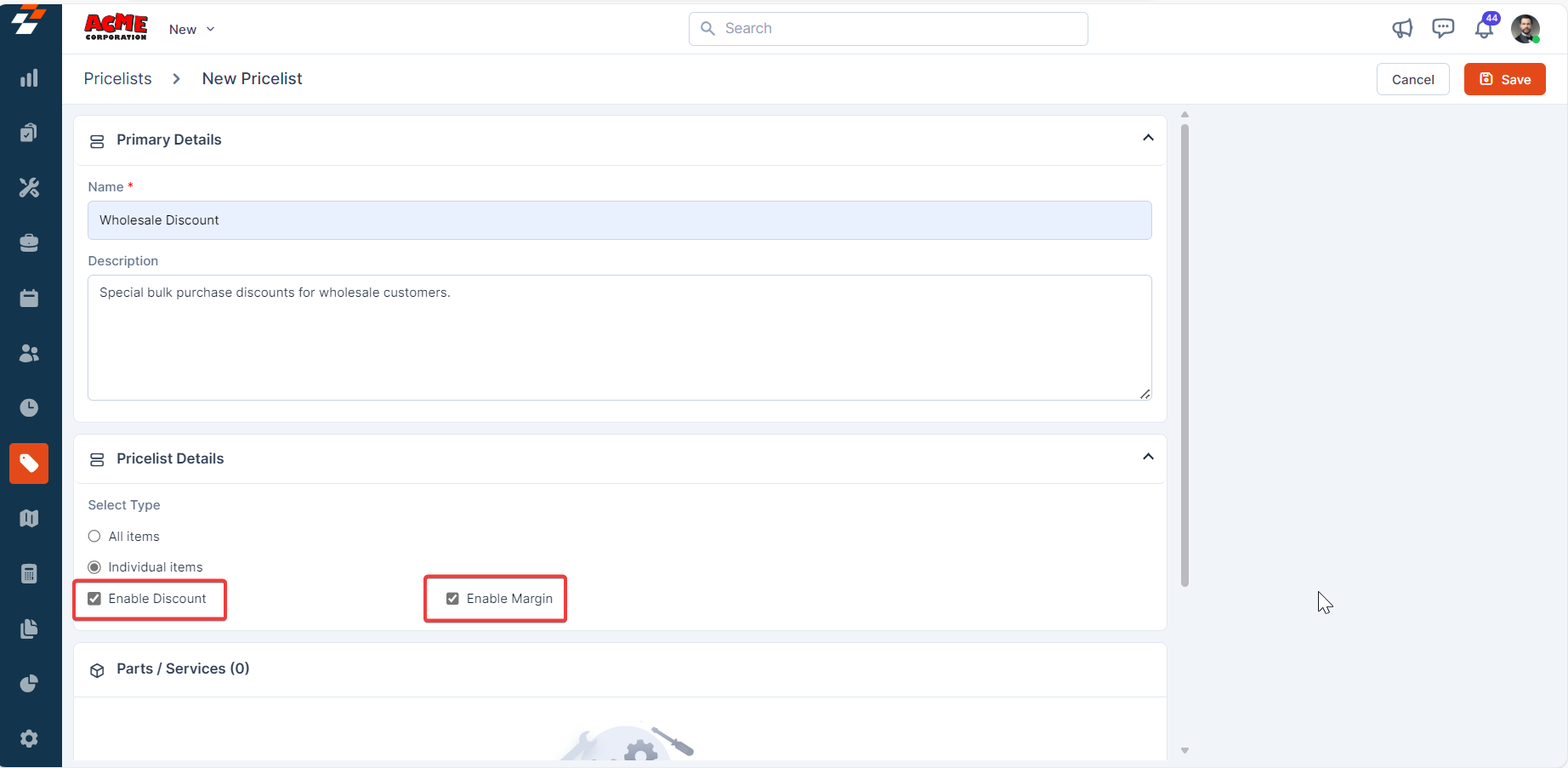Click the Name input with Wholesale Discount
1568x768 pixels.
pyautogui.click(x=619, y=220)
